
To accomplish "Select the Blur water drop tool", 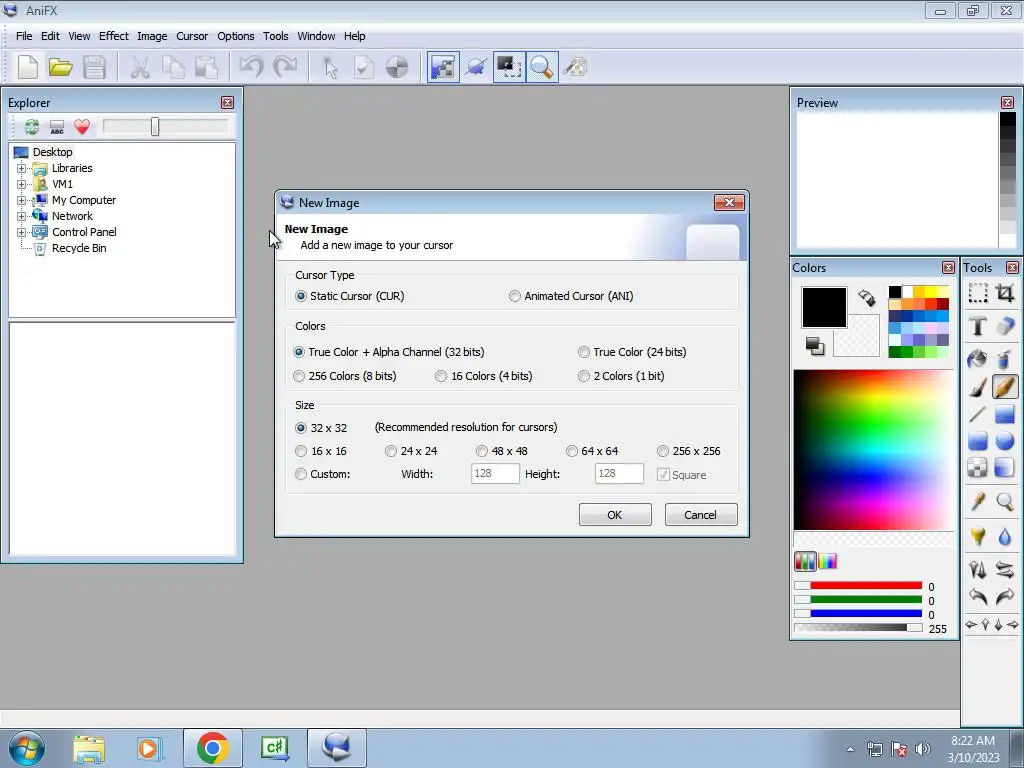I will 1005,536.
